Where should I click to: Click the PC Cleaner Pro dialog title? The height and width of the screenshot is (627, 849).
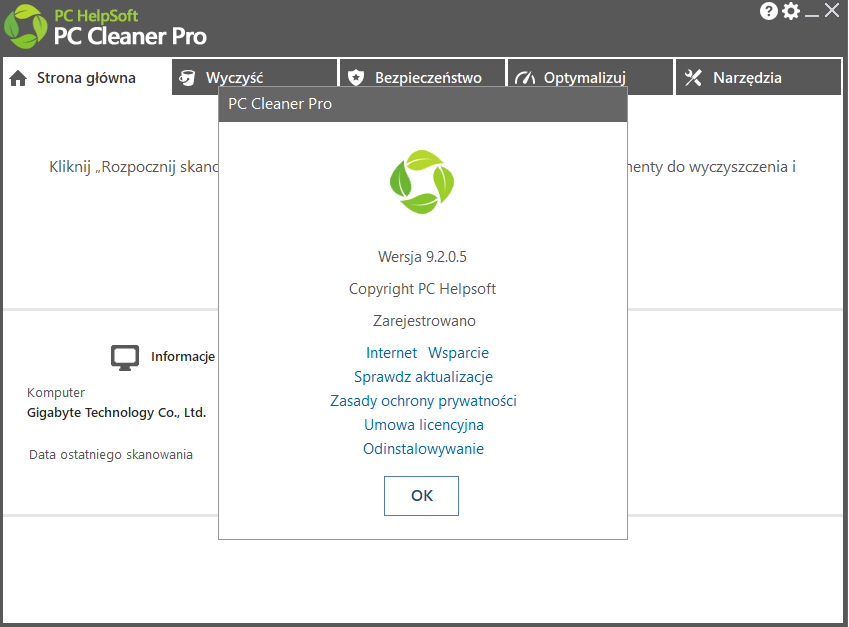pyautogui.click(x=280, y=104)
